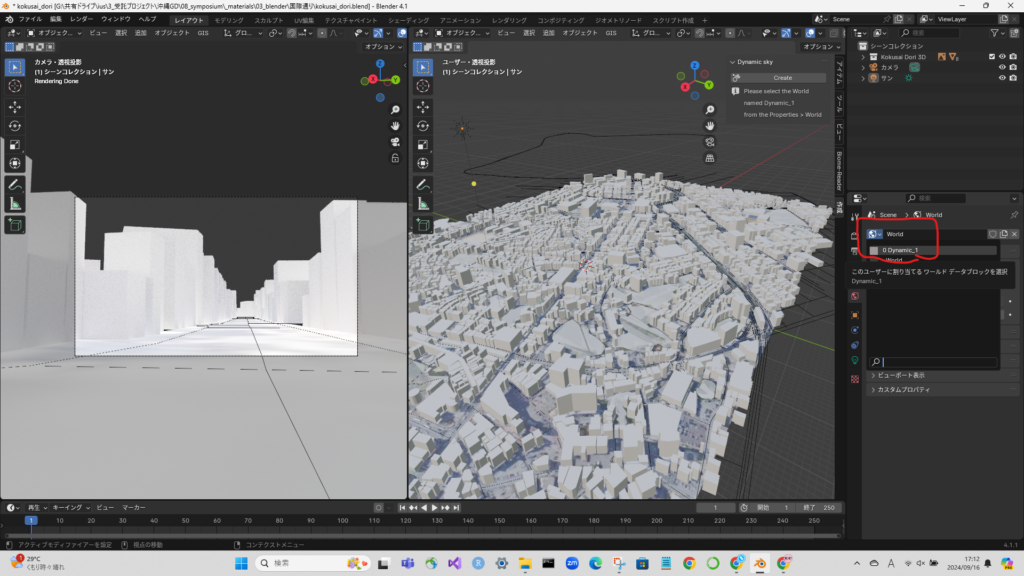The image size is (1024, 576).
Task: Open the オプション dropdown in left viewport
Action: pos(383,46)
